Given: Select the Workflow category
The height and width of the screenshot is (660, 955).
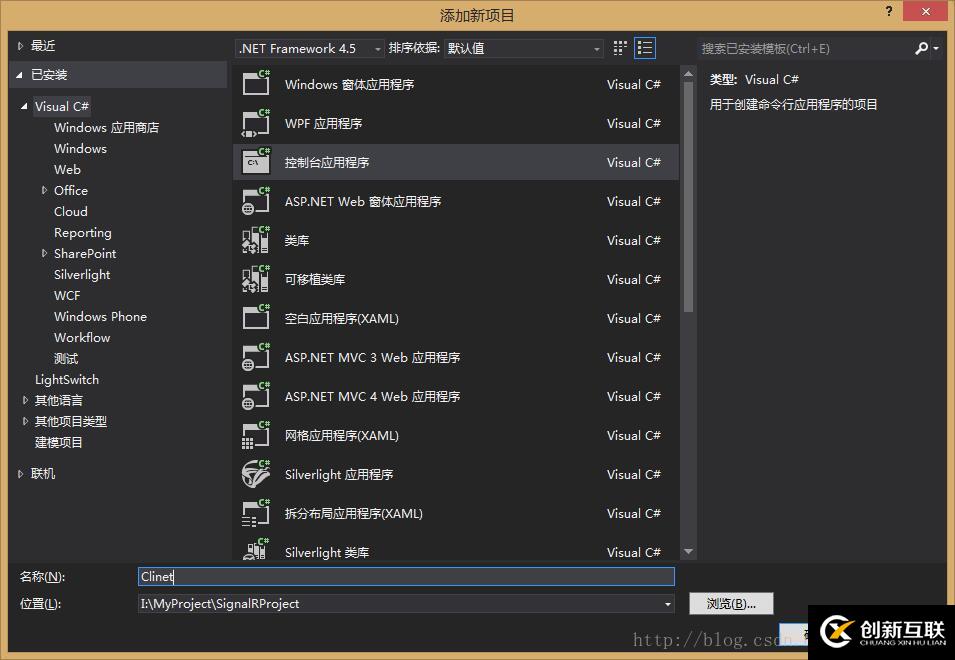Looking at the screenshot, I should (x=82, y=337).
